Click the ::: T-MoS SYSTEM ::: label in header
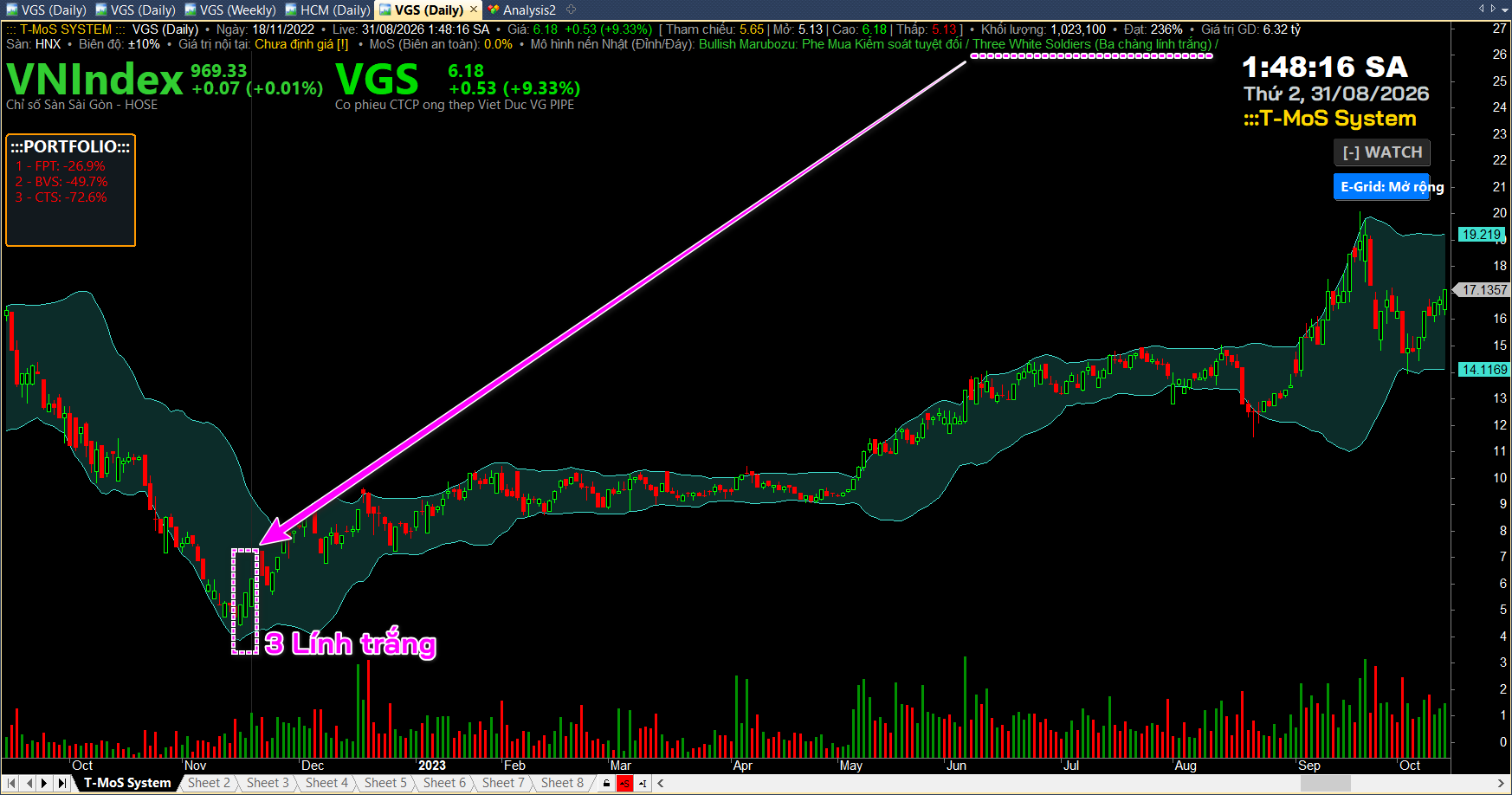Viewport: 1512px width, 795px height. click(x=66, y=29)
